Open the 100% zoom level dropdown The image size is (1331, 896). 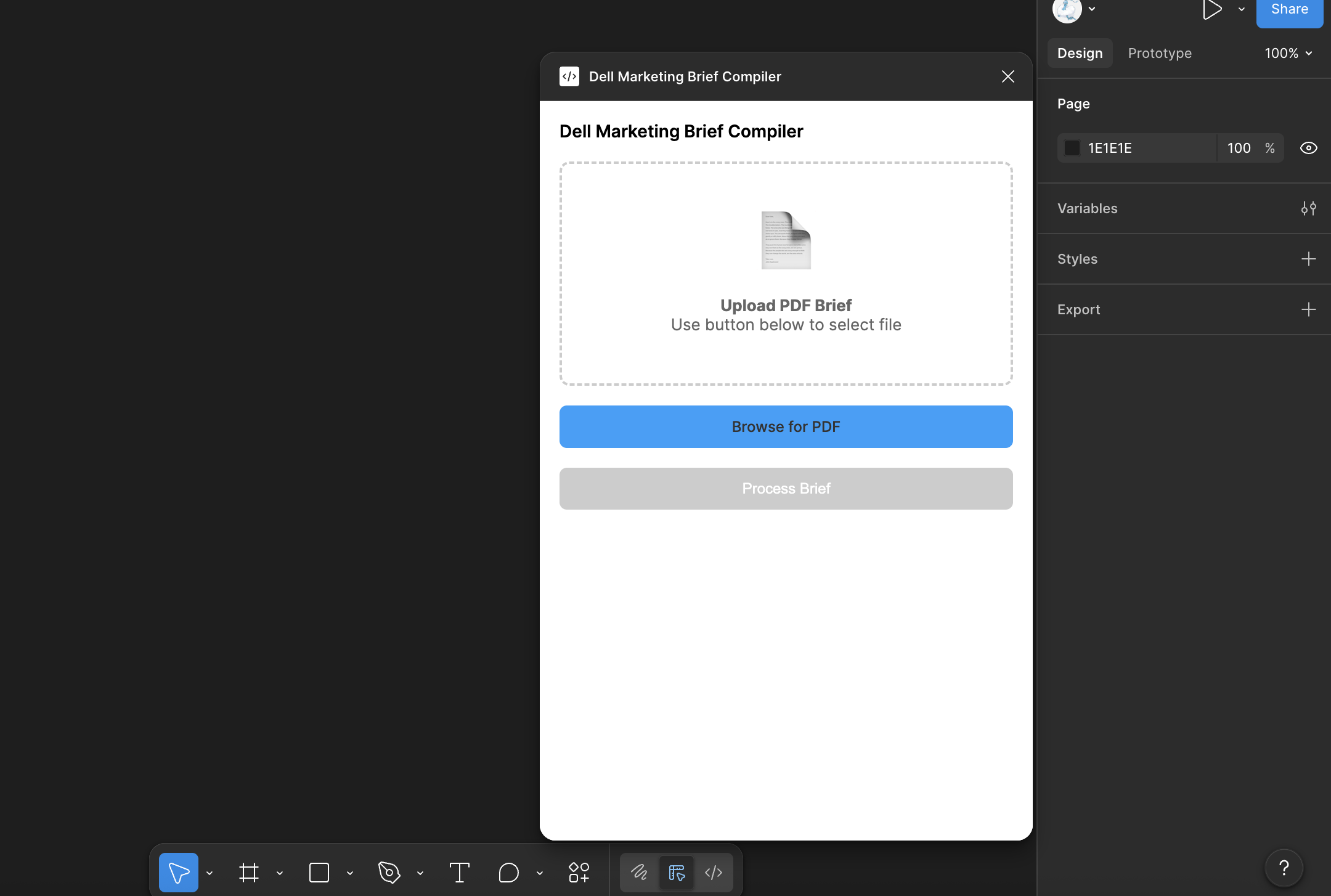pyautogui.click(x=1288, y=53)
